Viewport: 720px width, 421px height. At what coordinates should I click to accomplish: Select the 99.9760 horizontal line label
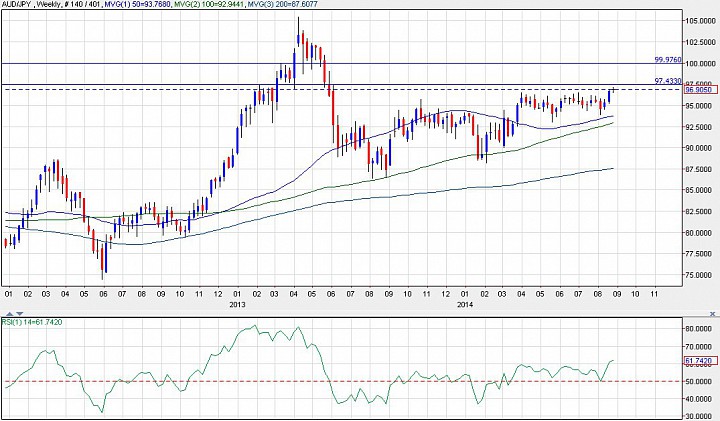coord(668,60)
